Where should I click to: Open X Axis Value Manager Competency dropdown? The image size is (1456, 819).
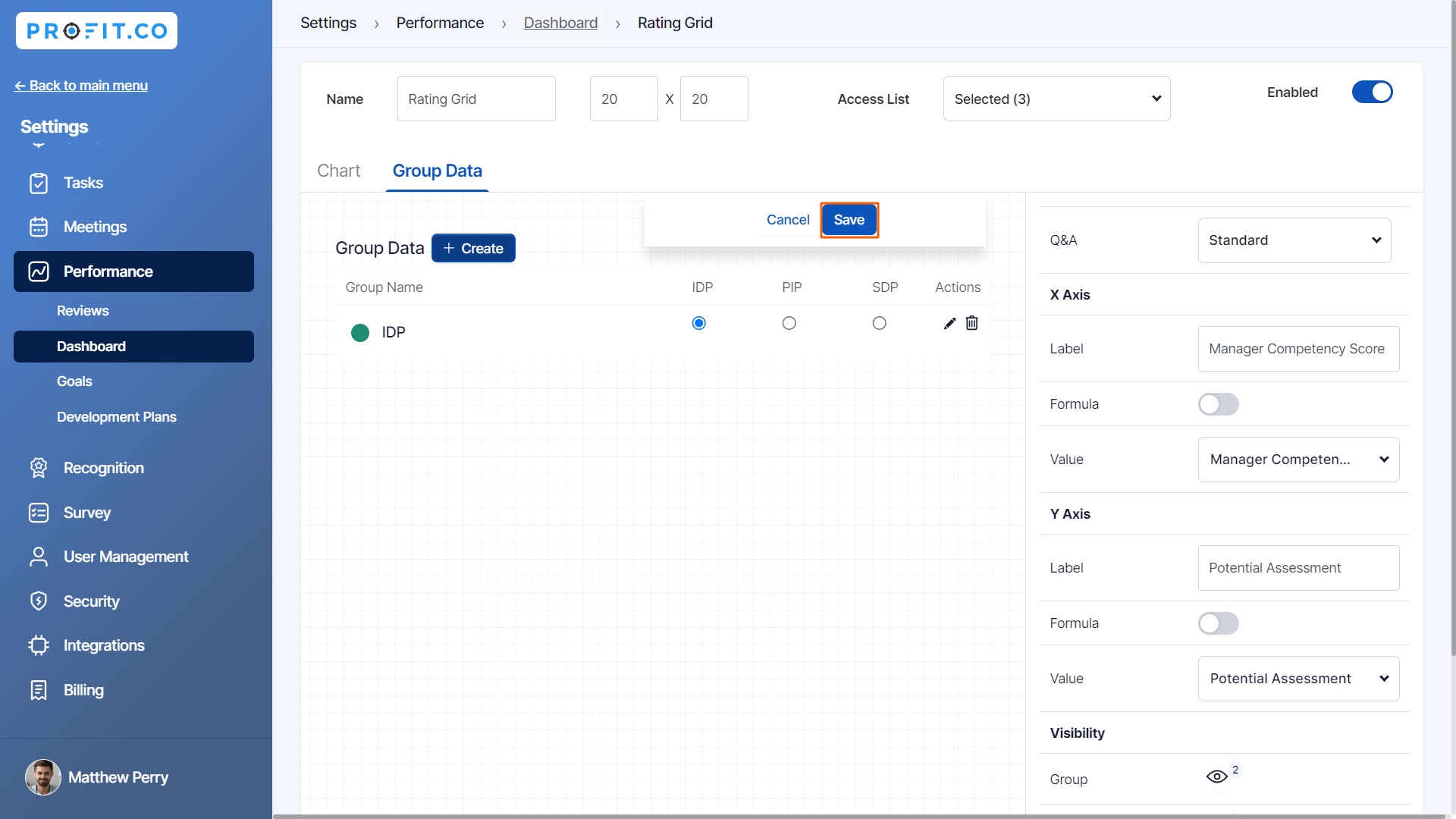[x=1299, y=460]
